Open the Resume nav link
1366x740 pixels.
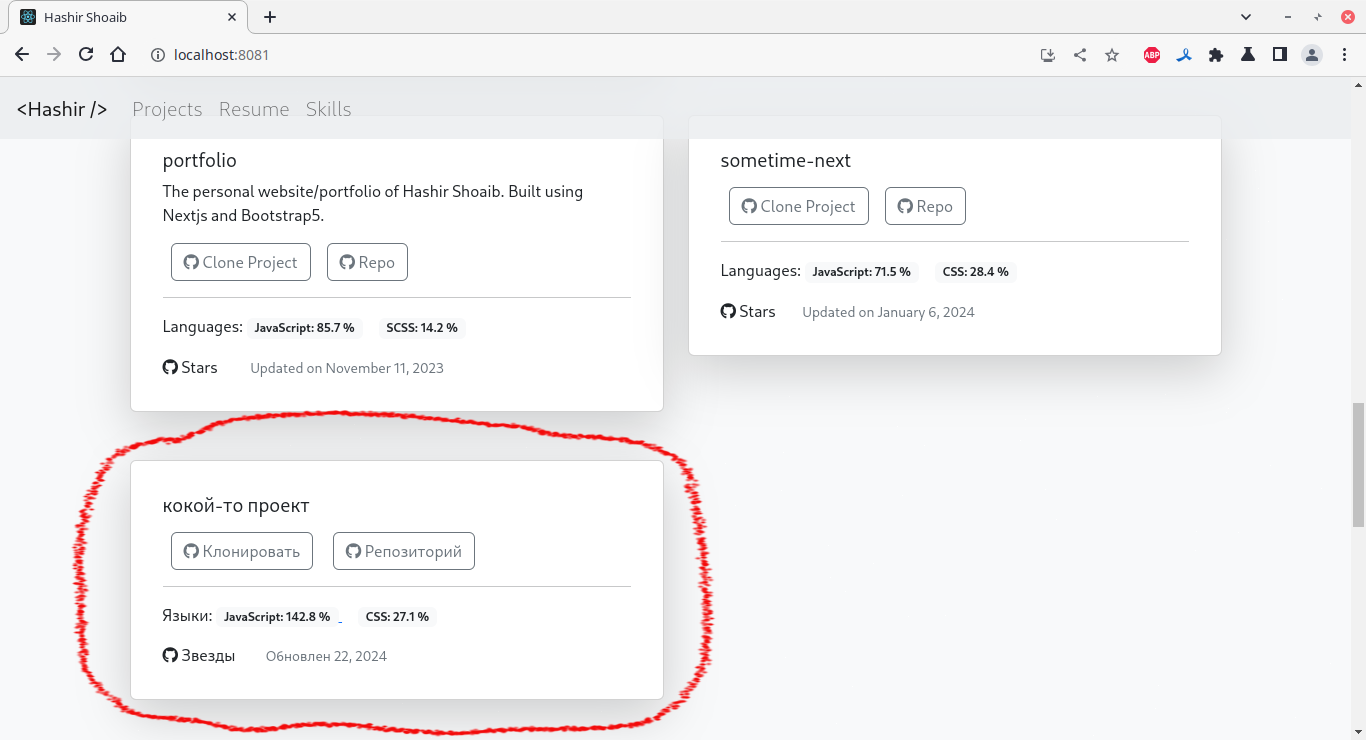coord(254,109)
